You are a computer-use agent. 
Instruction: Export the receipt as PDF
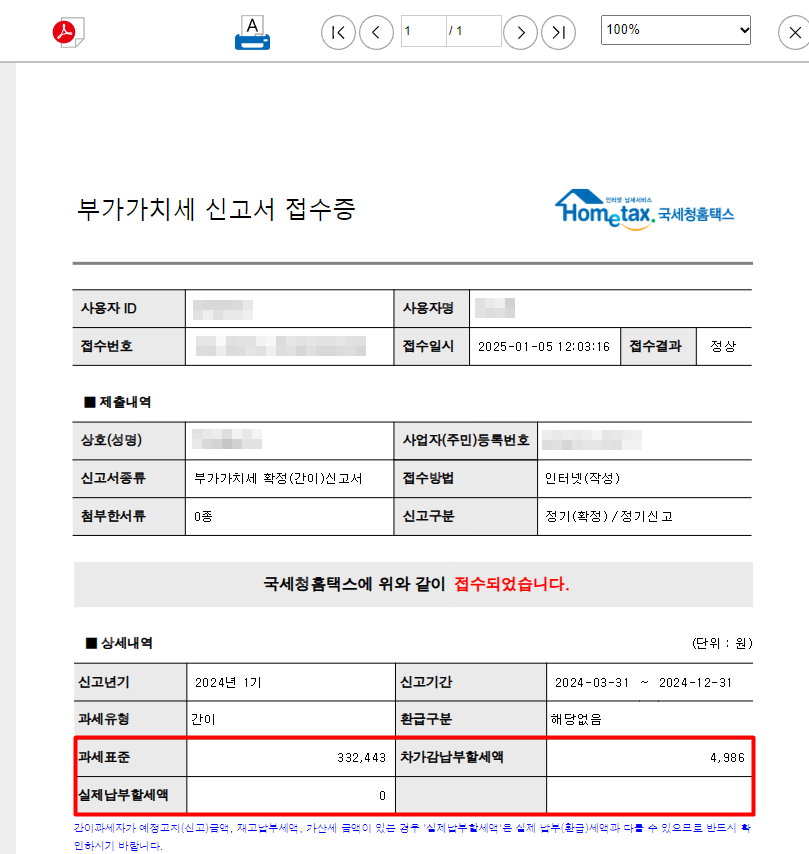67,31
